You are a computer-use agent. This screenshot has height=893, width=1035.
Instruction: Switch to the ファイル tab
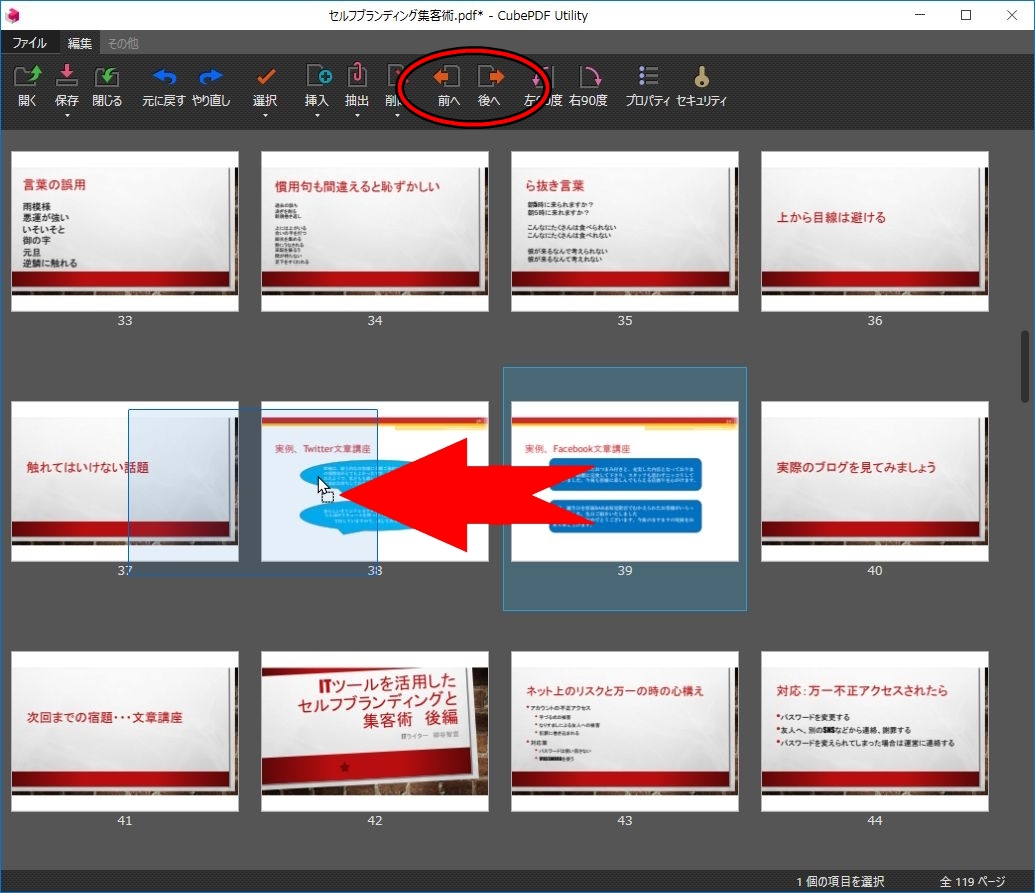coord(29,43)
